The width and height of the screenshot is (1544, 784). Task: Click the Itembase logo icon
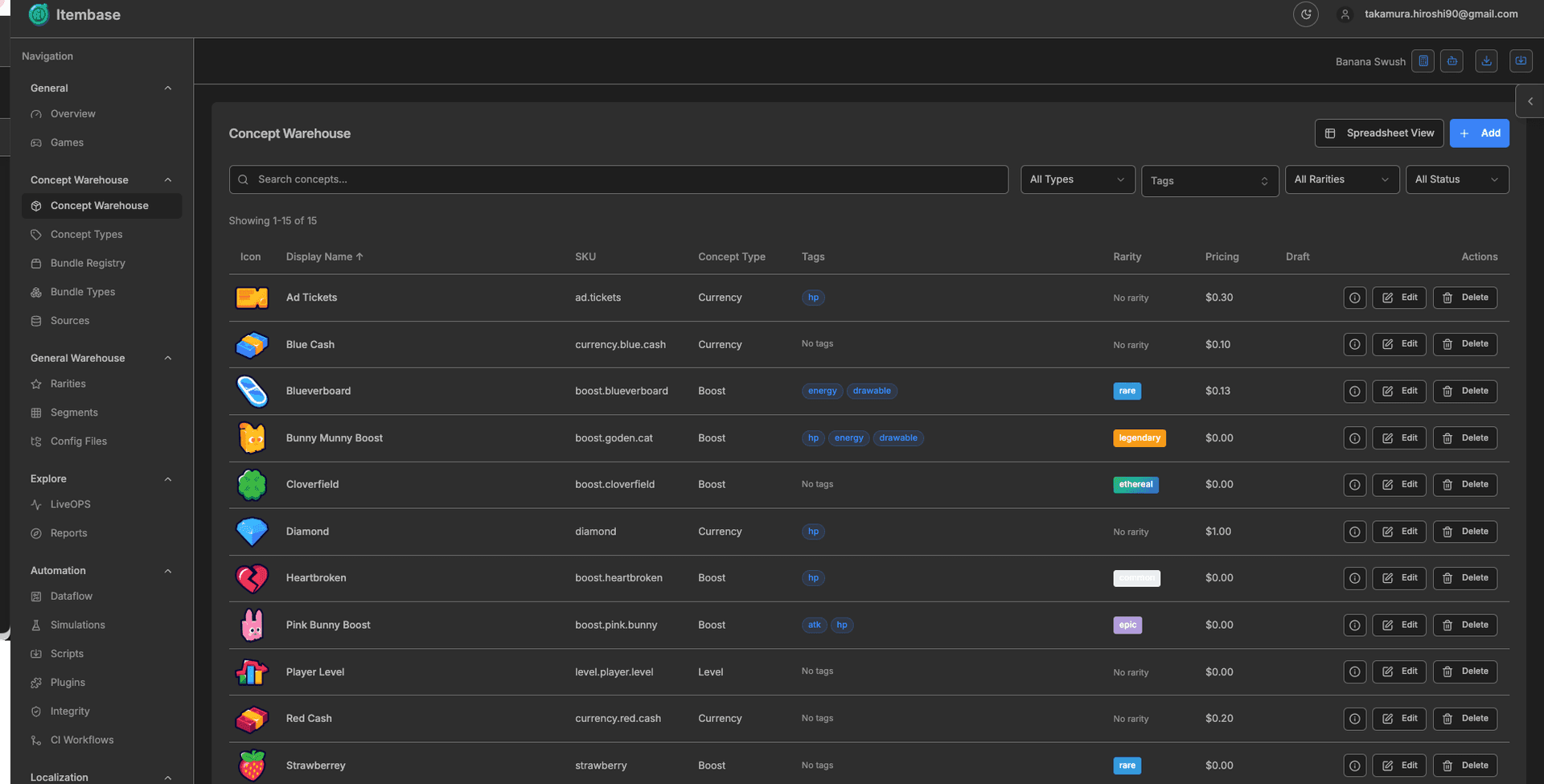(39, 14)
